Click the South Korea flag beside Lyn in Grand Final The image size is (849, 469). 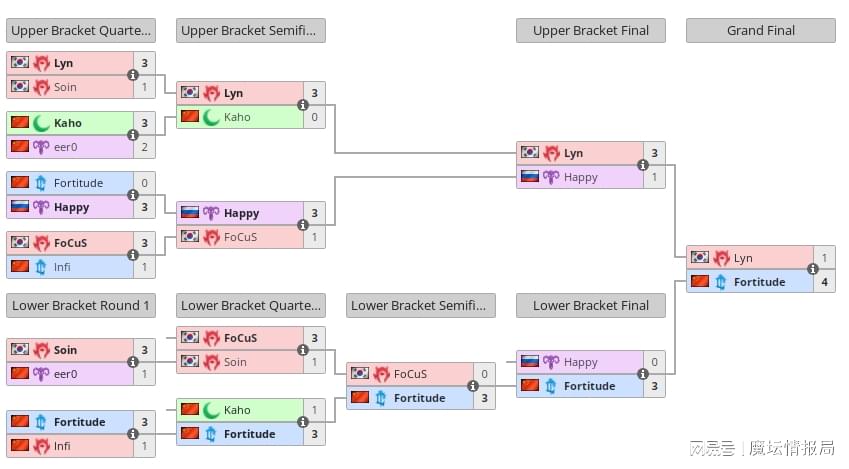tap(700, 257)
